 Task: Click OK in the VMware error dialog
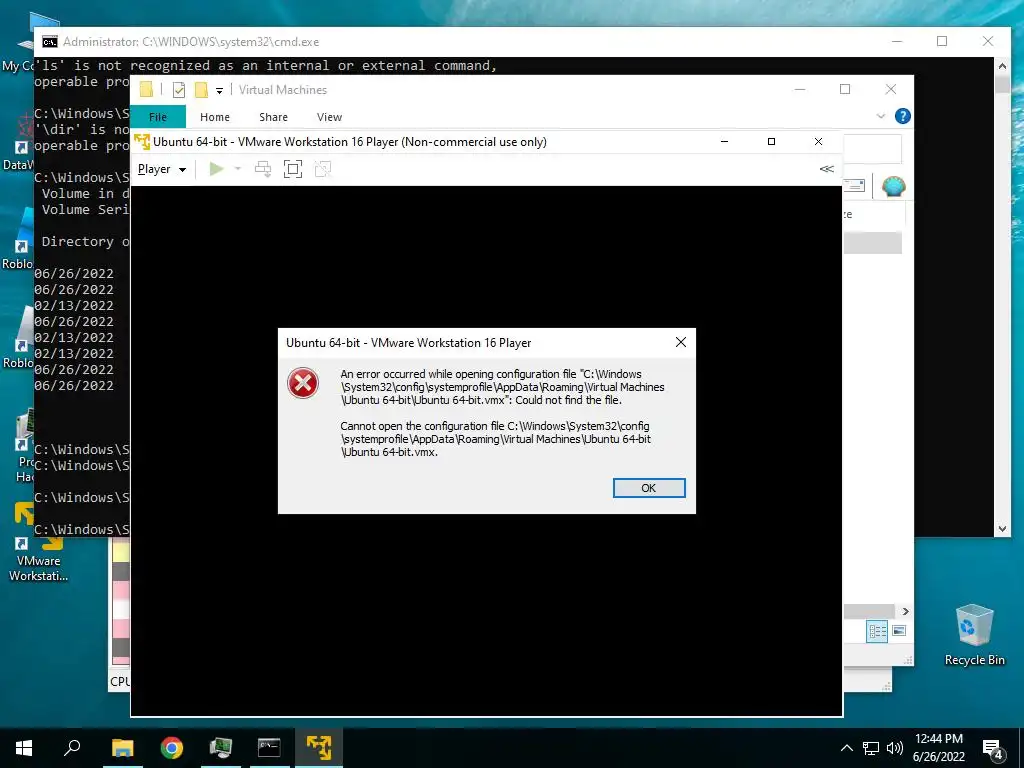pos(648,488)
